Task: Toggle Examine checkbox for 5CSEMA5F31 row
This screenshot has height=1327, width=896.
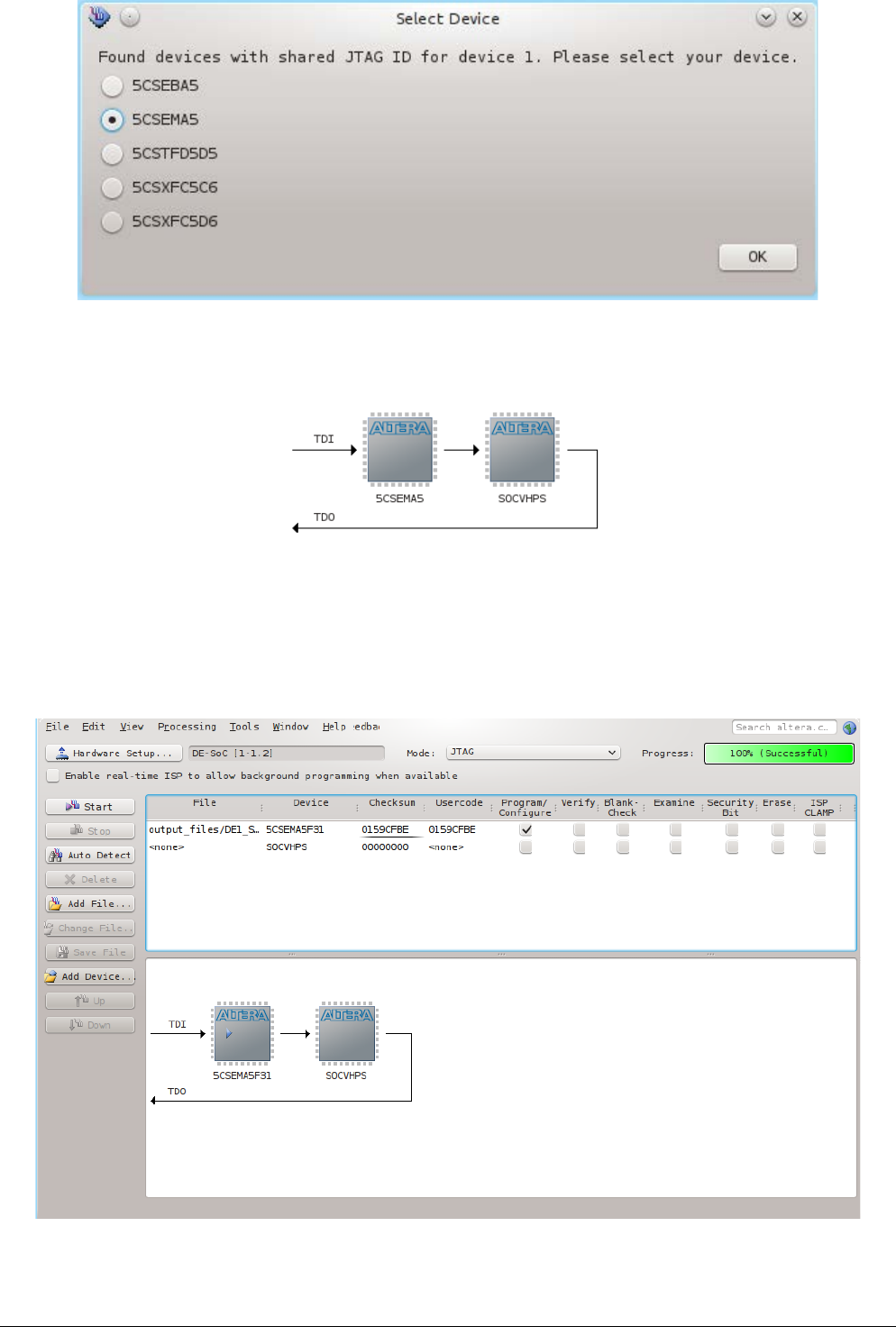Action: click(675, 829)
